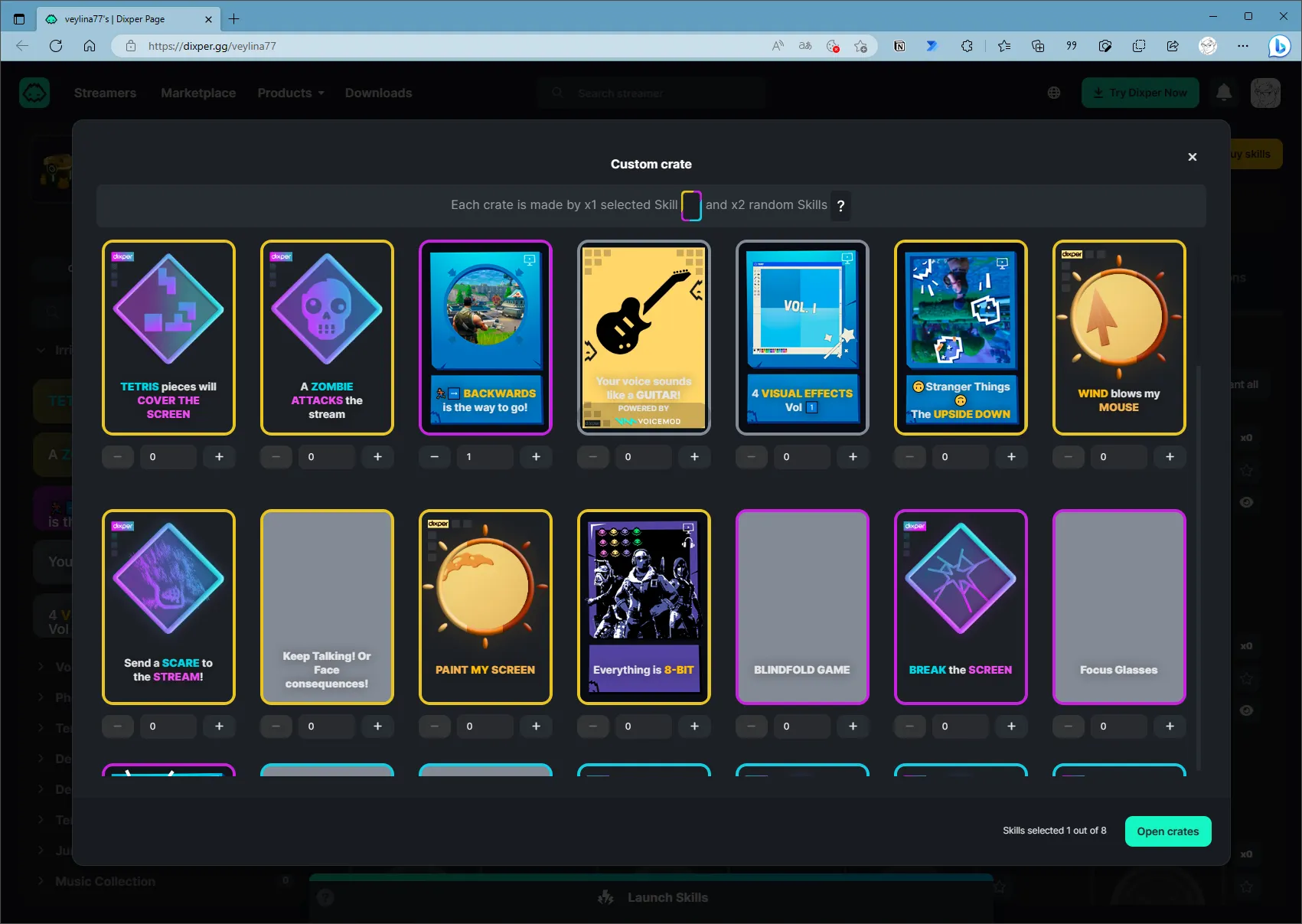Image resolution: width=1302 pixels, height=924 pixels.
Task: Open the language globe selector
Action: pyautogui.click(x=1054, y=93)
